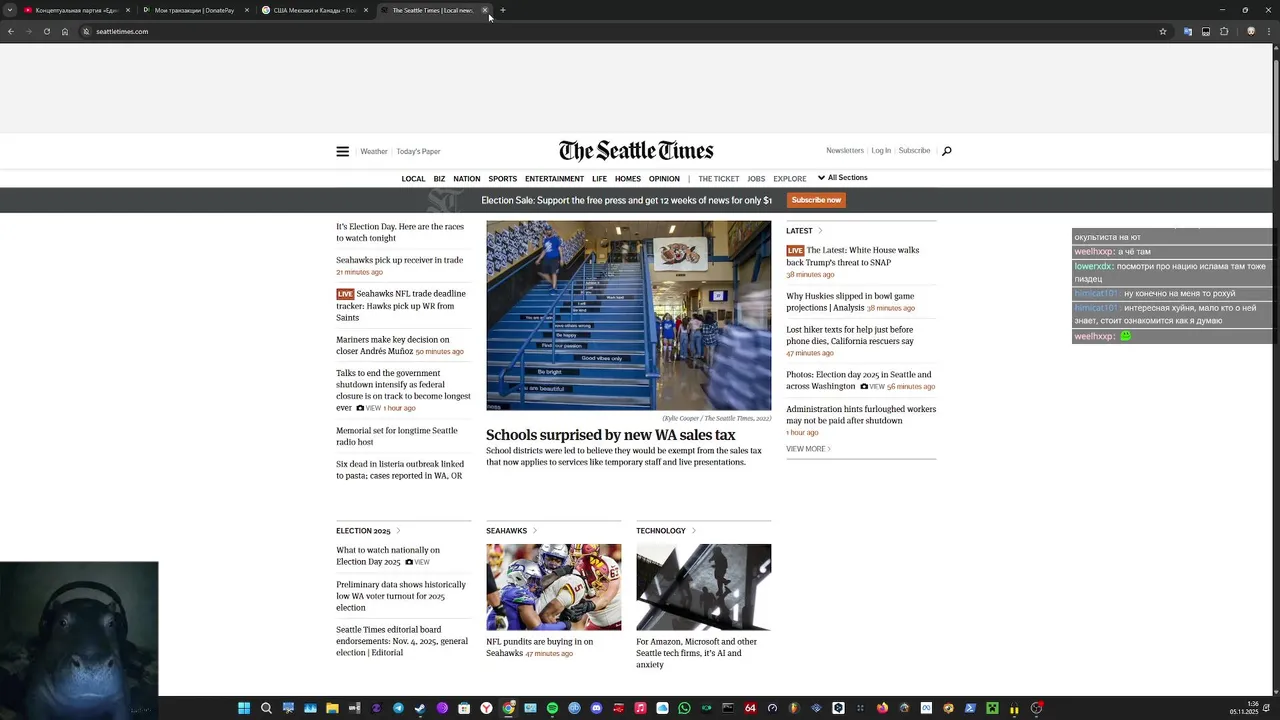Launch Steam from the taskbar
1280x720 pixels.
[420, 708]
